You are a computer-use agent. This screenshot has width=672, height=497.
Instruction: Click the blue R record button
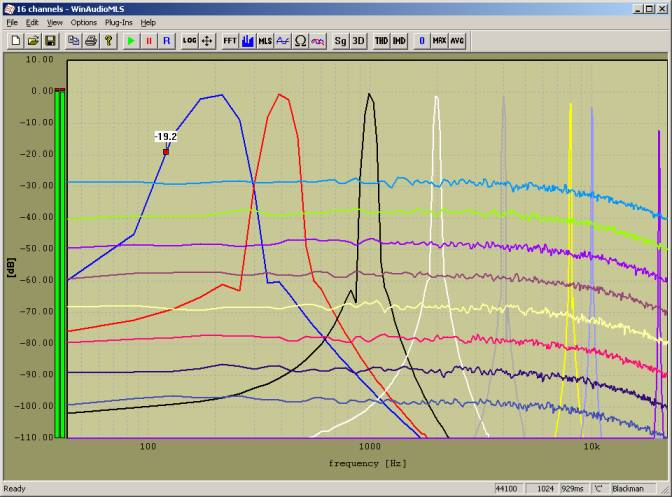[x=167, y=41]
